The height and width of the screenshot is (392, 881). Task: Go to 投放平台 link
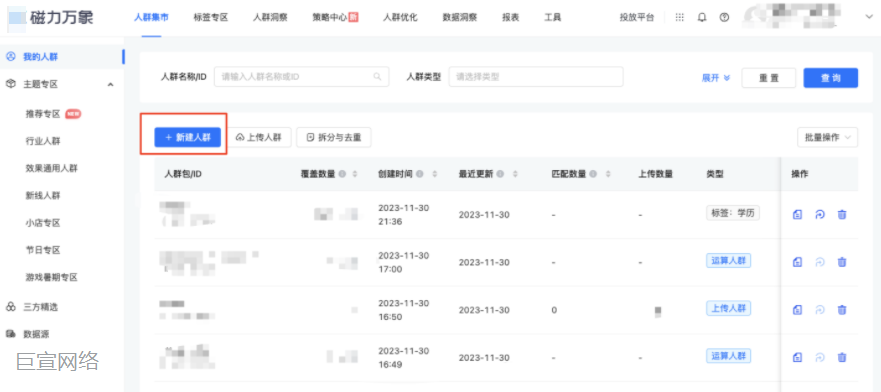[637, 17]
